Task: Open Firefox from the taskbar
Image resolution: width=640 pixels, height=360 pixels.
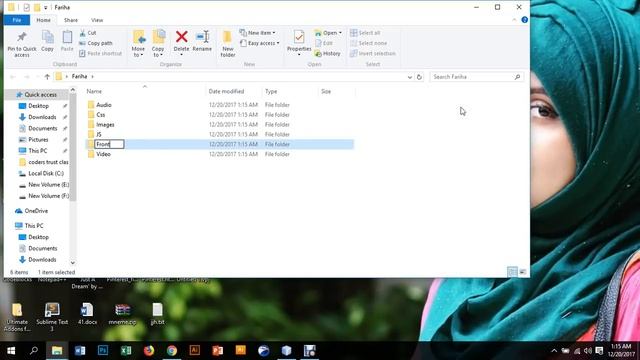Action: coord(149,351)
